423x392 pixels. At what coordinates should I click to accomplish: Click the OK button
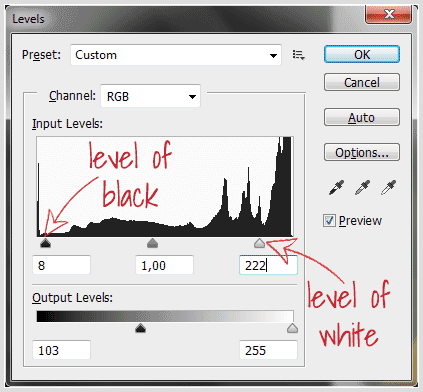[x=362, y=54]
